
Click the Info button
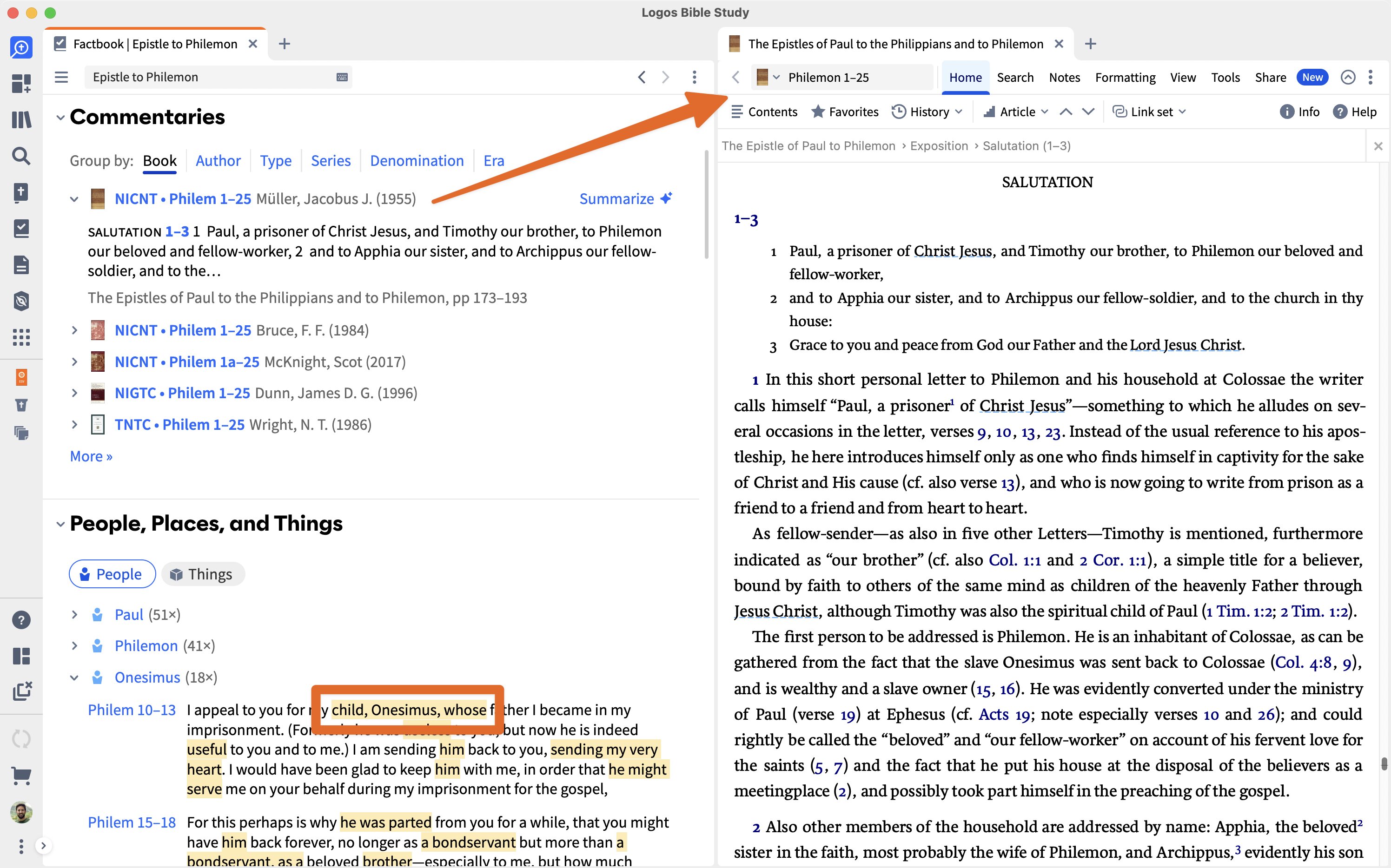[1300, 112]
